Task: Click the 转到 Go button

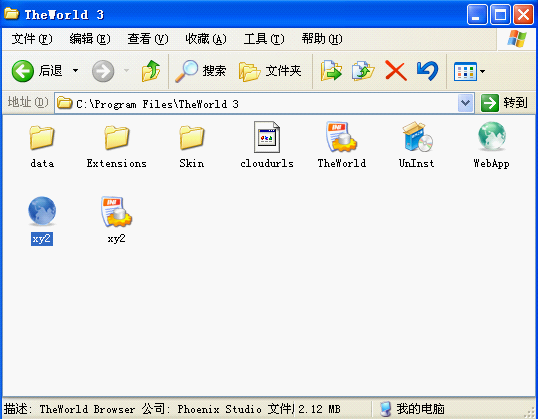Action: (x=504, y=103)
